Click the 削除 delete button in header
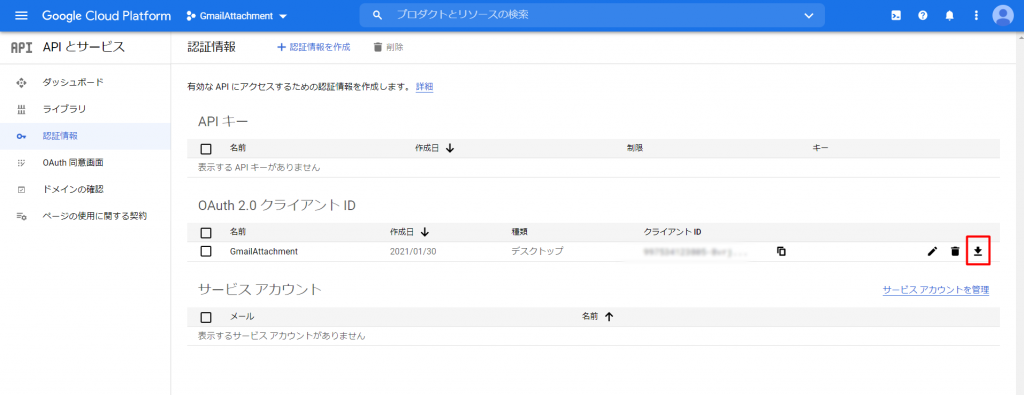Image resolution: width=1024 pixels, height=395 pixels. click(388, 47)
